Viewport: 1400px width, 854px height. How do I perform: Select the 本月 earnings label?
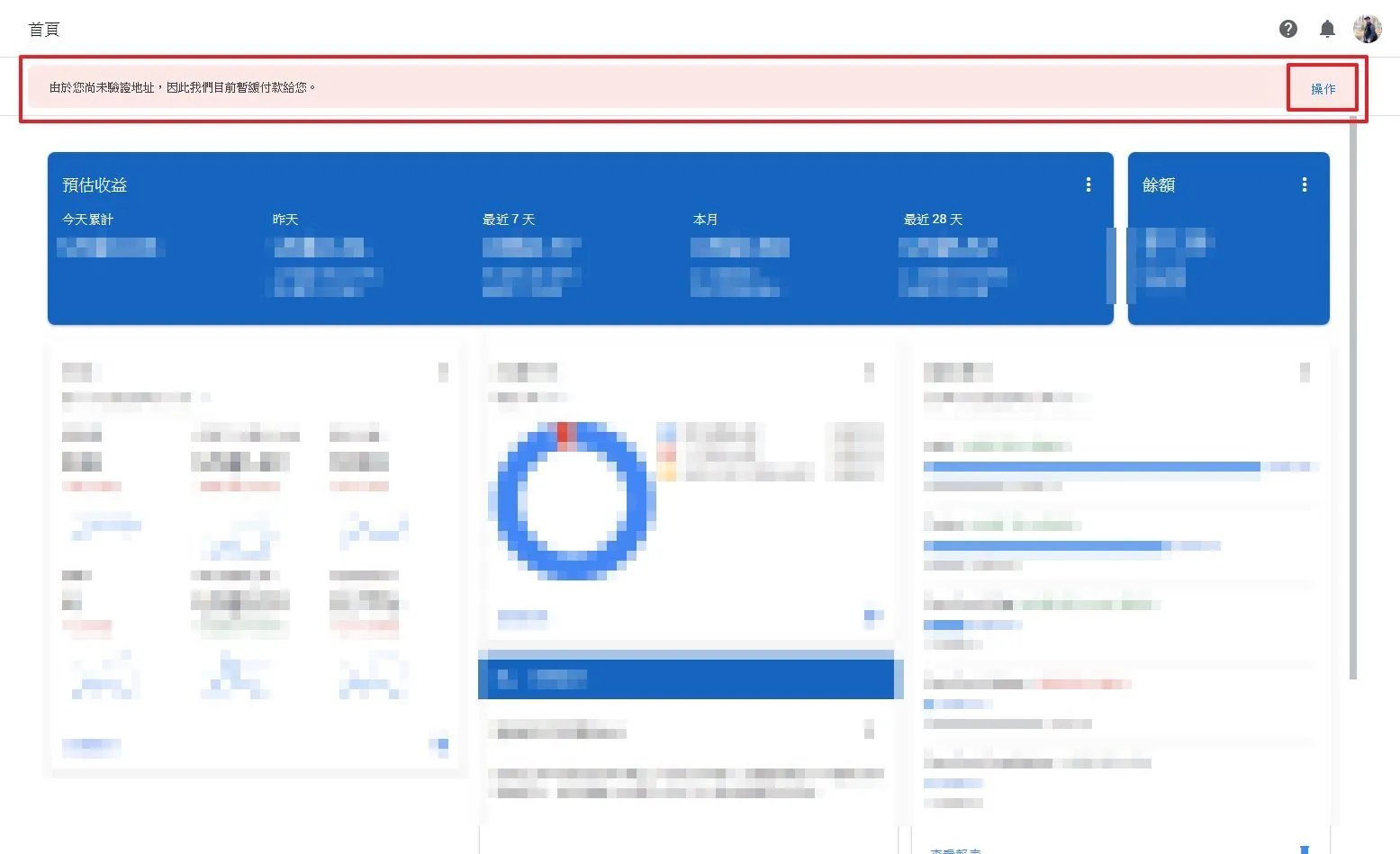point(706,219)
